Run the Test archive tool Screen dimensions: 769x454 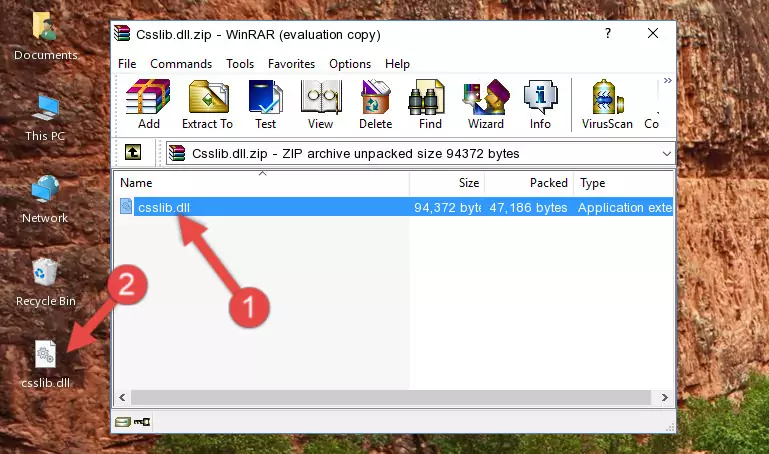coord(265,104)
